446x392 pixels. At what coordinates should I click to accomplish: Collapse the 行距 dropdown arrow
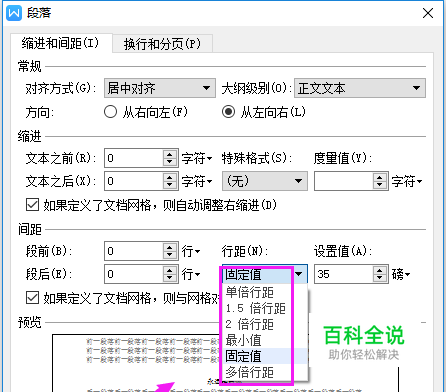click(x=299, y=274)
